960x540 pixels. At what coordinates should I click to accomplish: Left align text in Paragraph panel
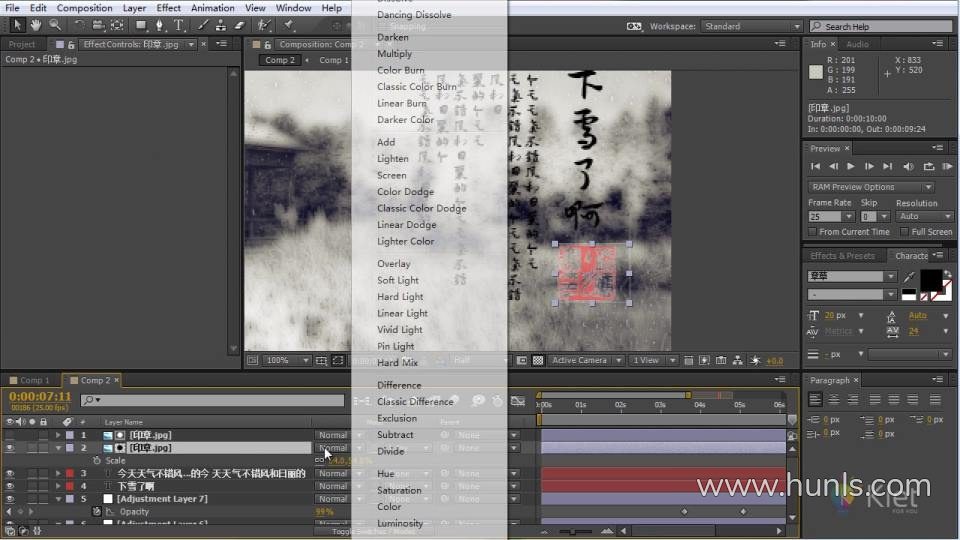(815, 400)
